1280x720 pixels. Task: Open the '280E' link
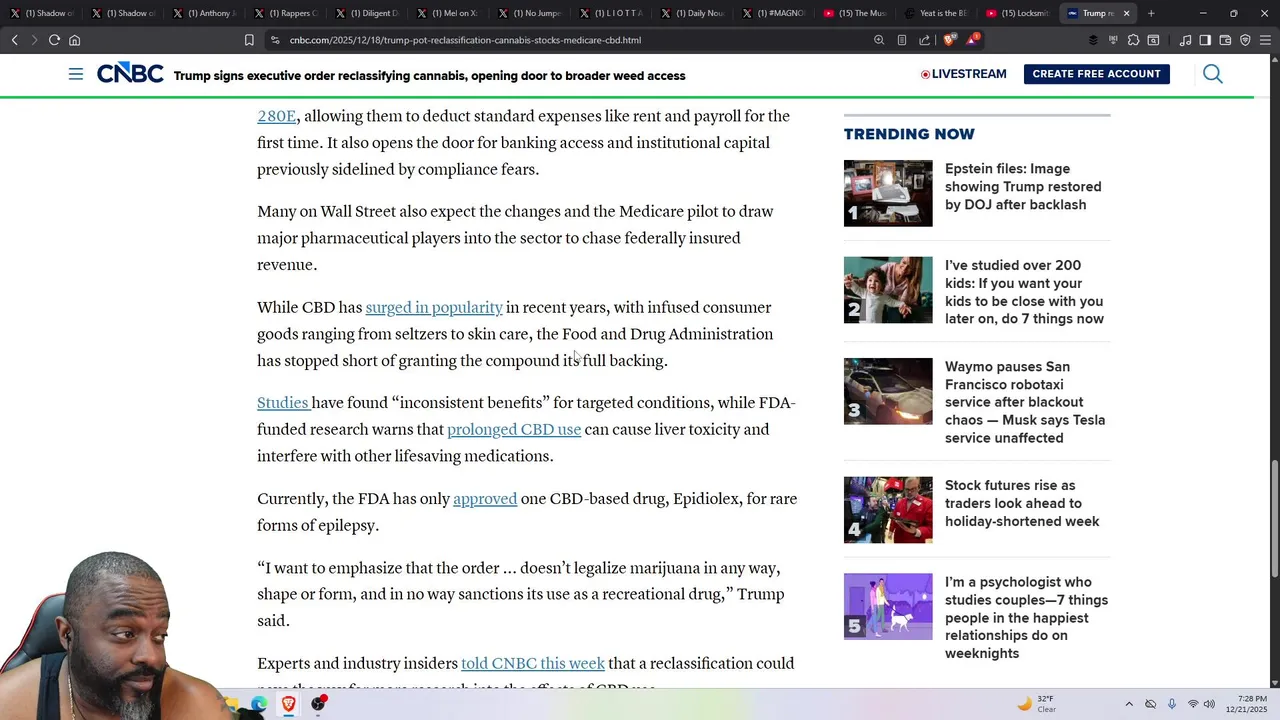tap(276, 116)
